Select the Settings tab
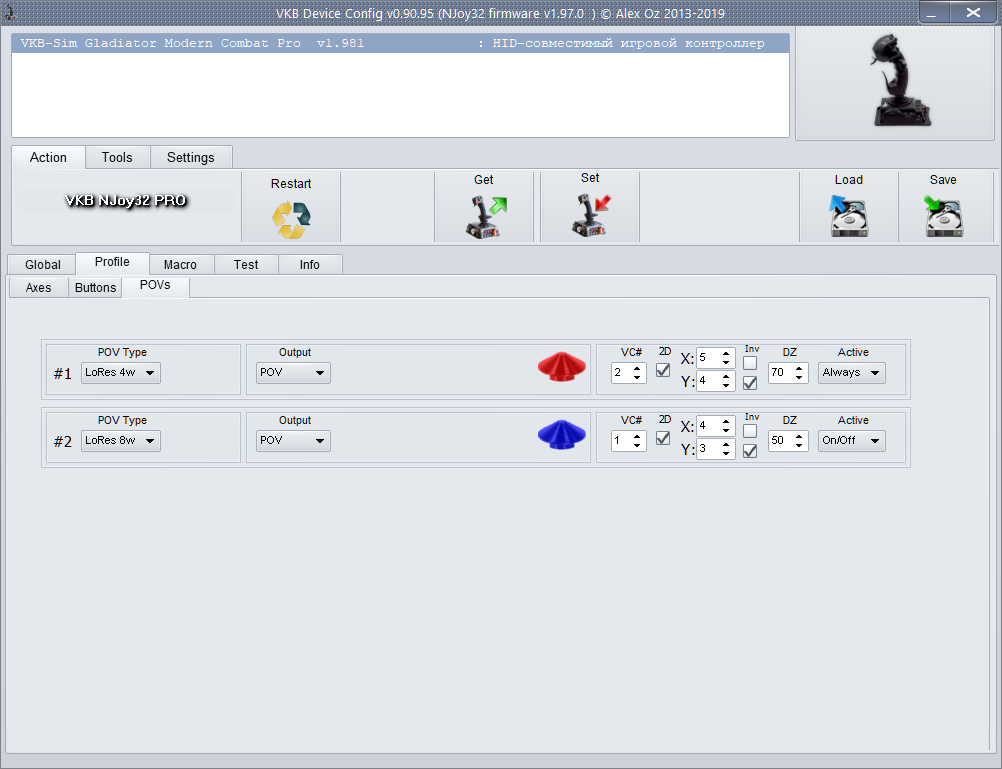Viewport: 1002px width, 769px height. 190,158
